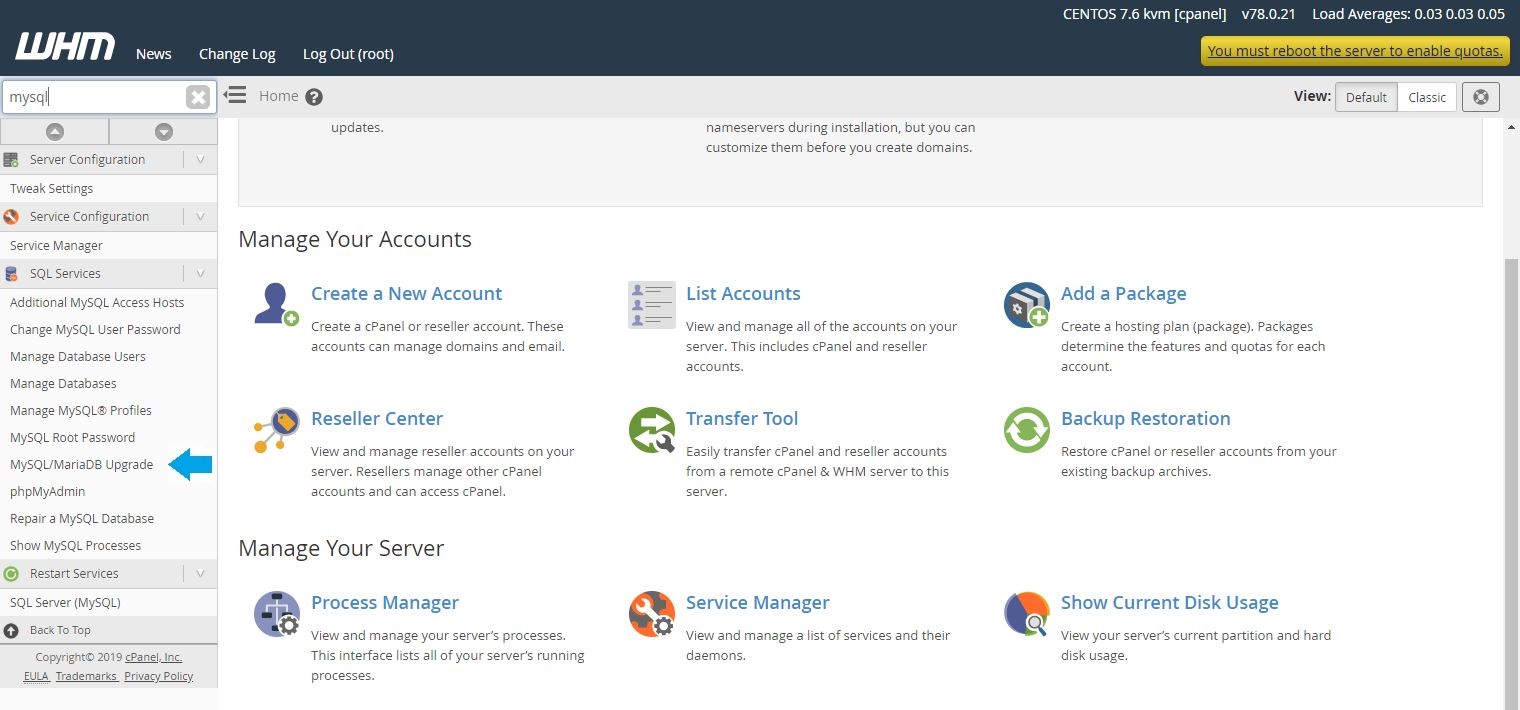Image resolution: width=1520 pixels, height=710 pixels.
Task: Open Manage MySQL® Profiles
Action: tap(81, 411)
